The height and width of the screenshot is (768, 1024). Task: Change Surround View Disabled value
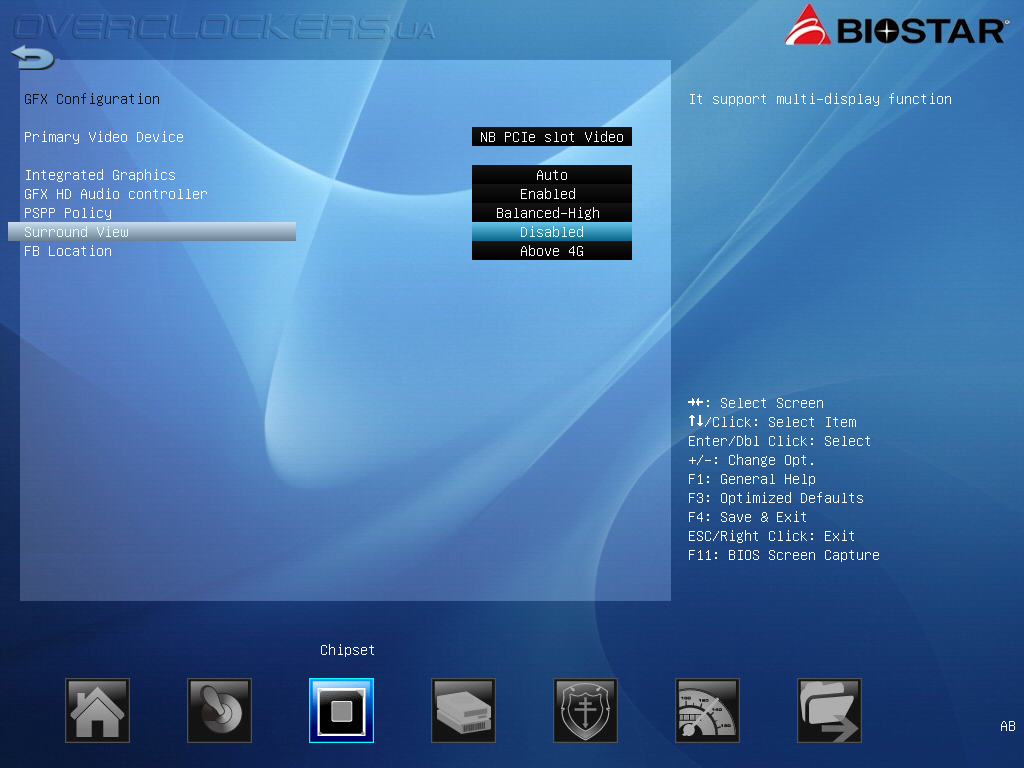point(552,231)
